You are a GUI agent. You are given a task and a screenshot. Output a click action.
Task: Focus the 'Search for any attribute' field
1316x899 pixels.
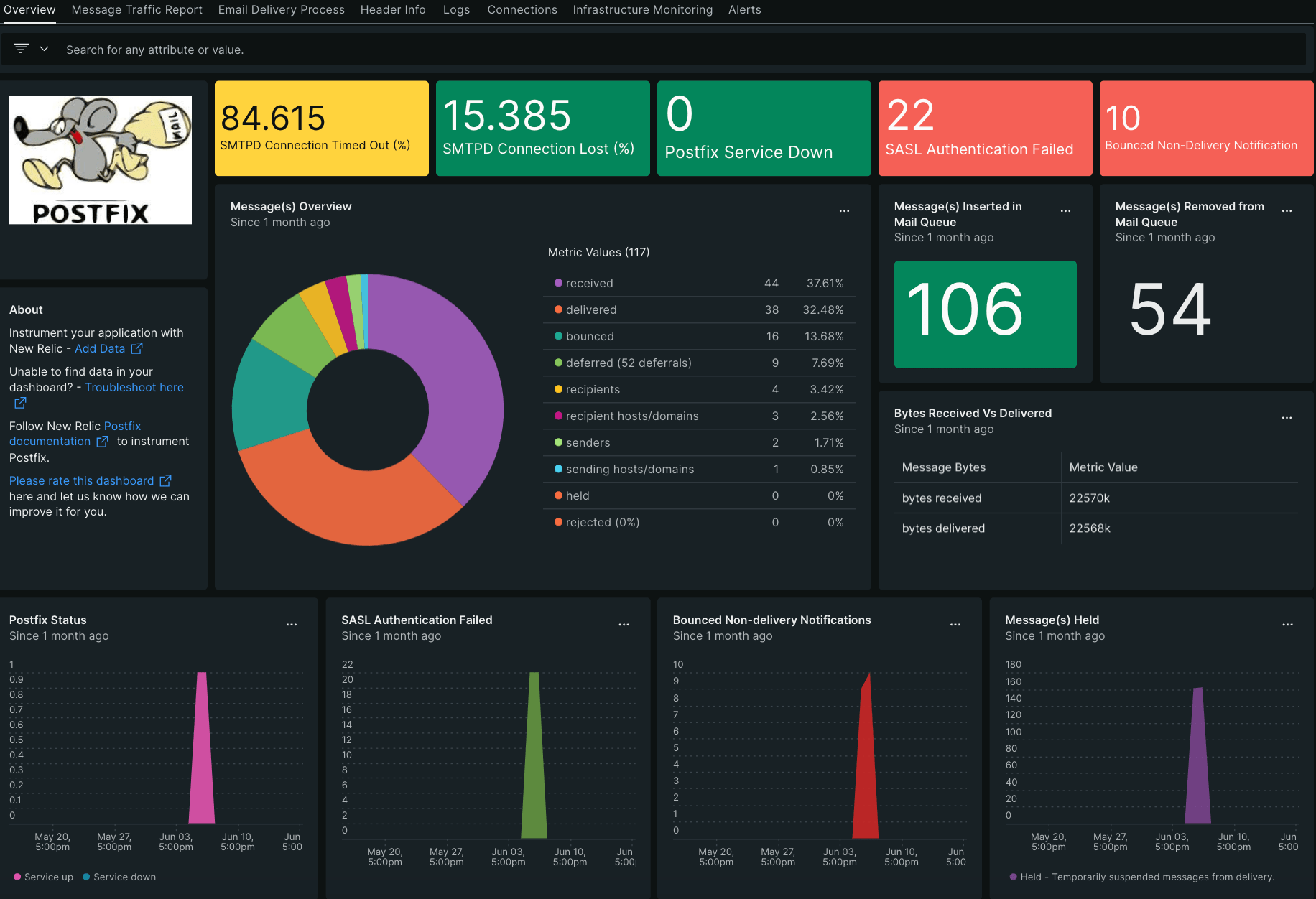coord(682,50)
